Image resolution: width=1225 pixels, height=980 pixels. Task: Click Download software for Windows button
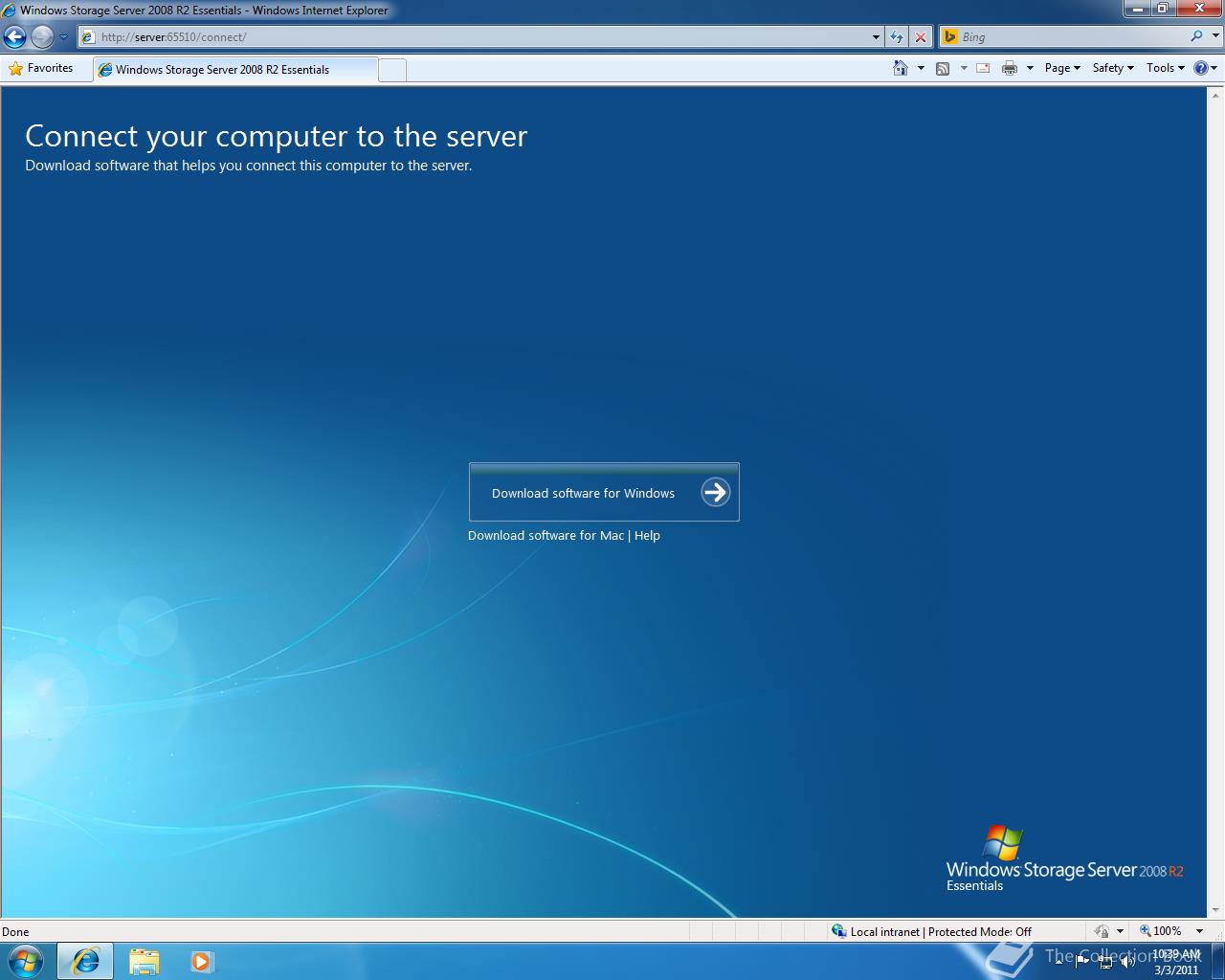point(604,492)
